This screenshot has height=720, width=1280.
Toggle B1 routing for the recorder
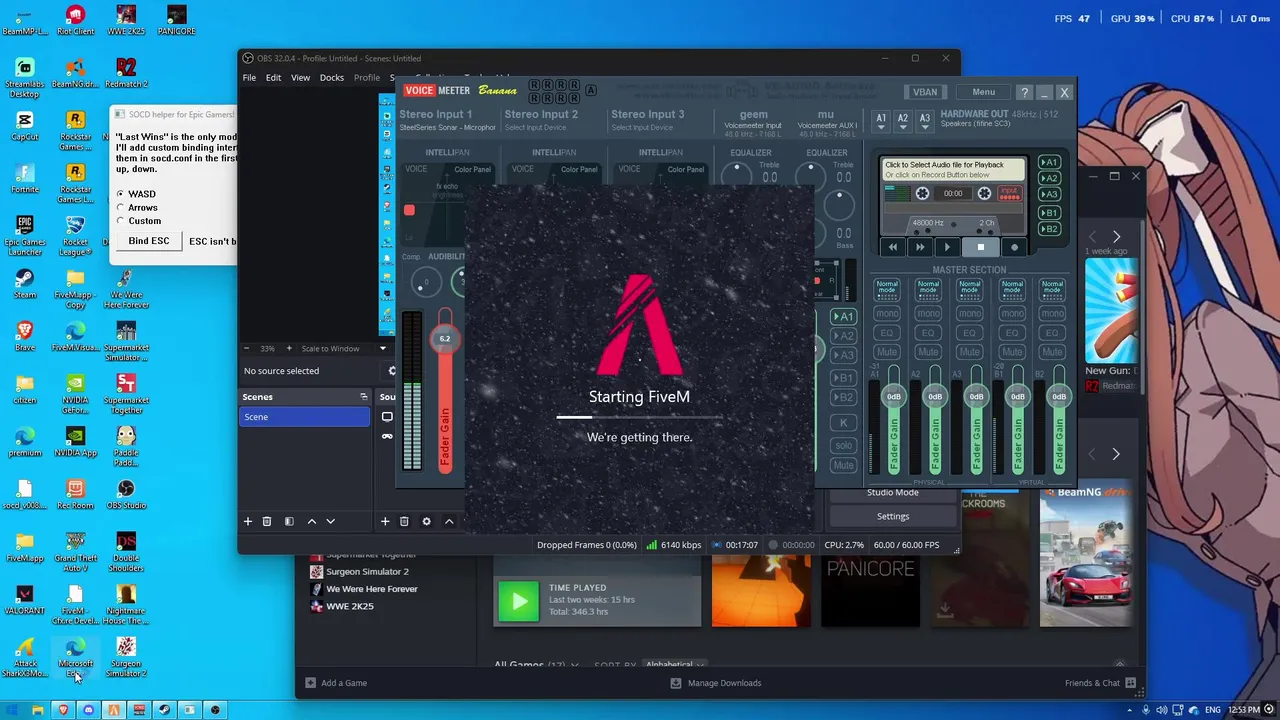pos(1049,213)
